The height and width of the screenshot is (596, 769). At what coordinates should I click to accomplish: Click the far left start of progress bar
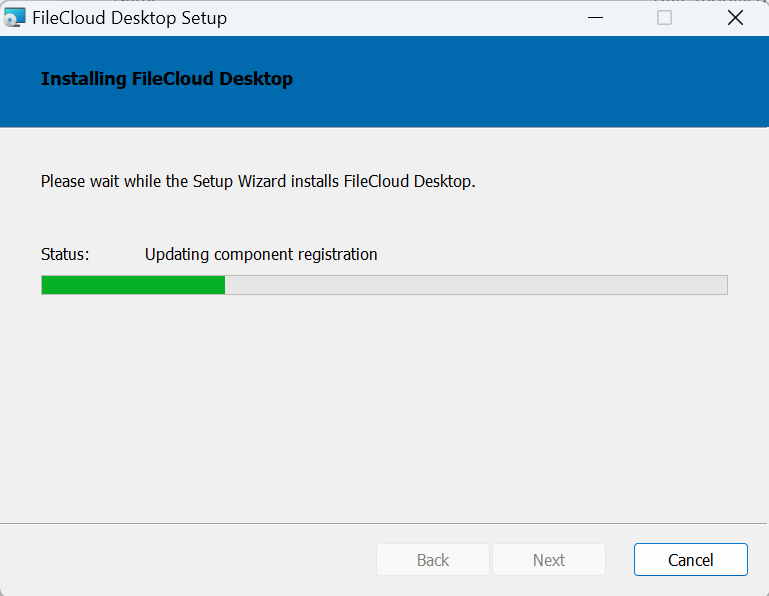[x=45, y=285]
